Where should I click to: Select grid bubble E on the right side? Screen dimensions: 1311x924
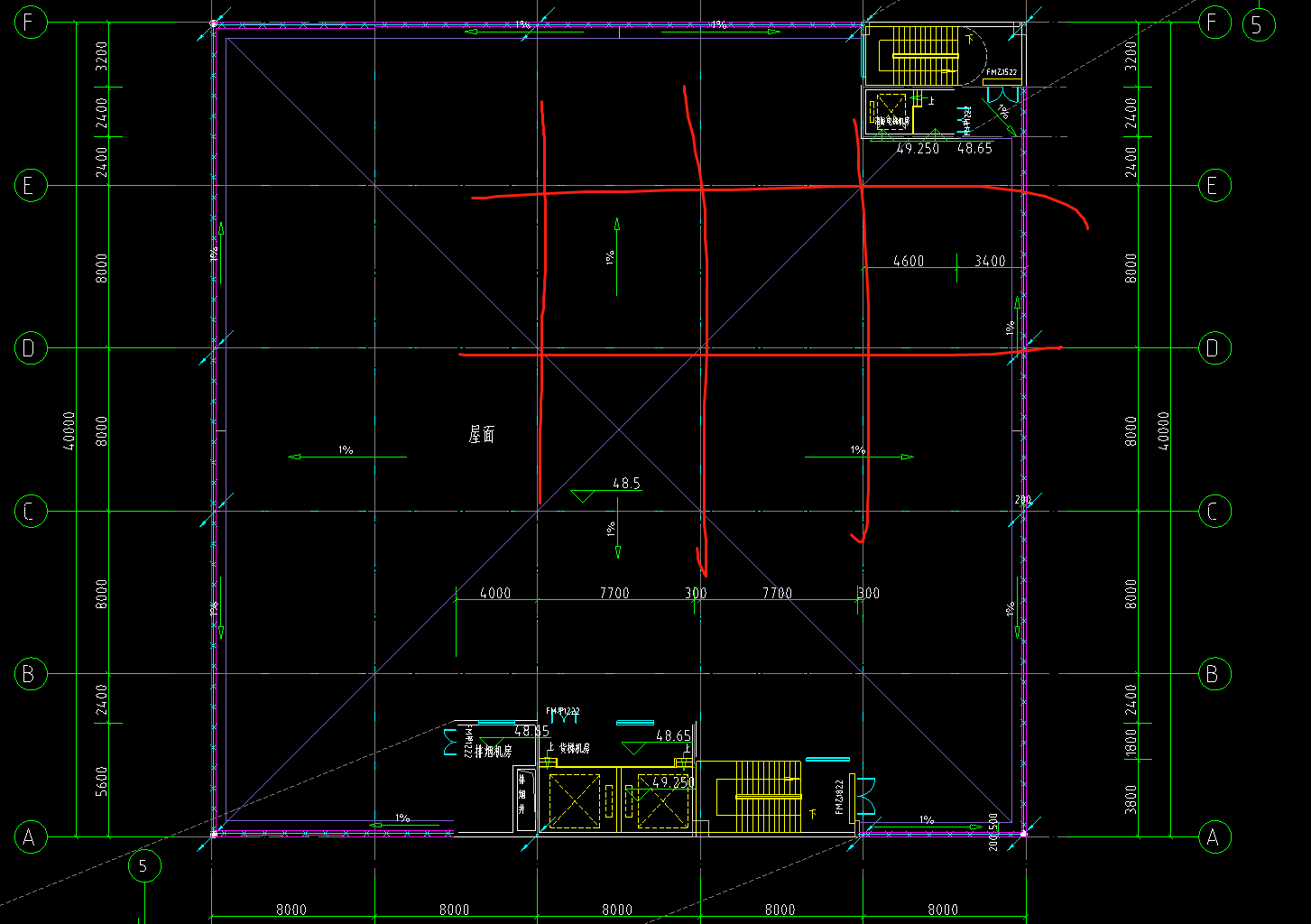pos(1213,186)
